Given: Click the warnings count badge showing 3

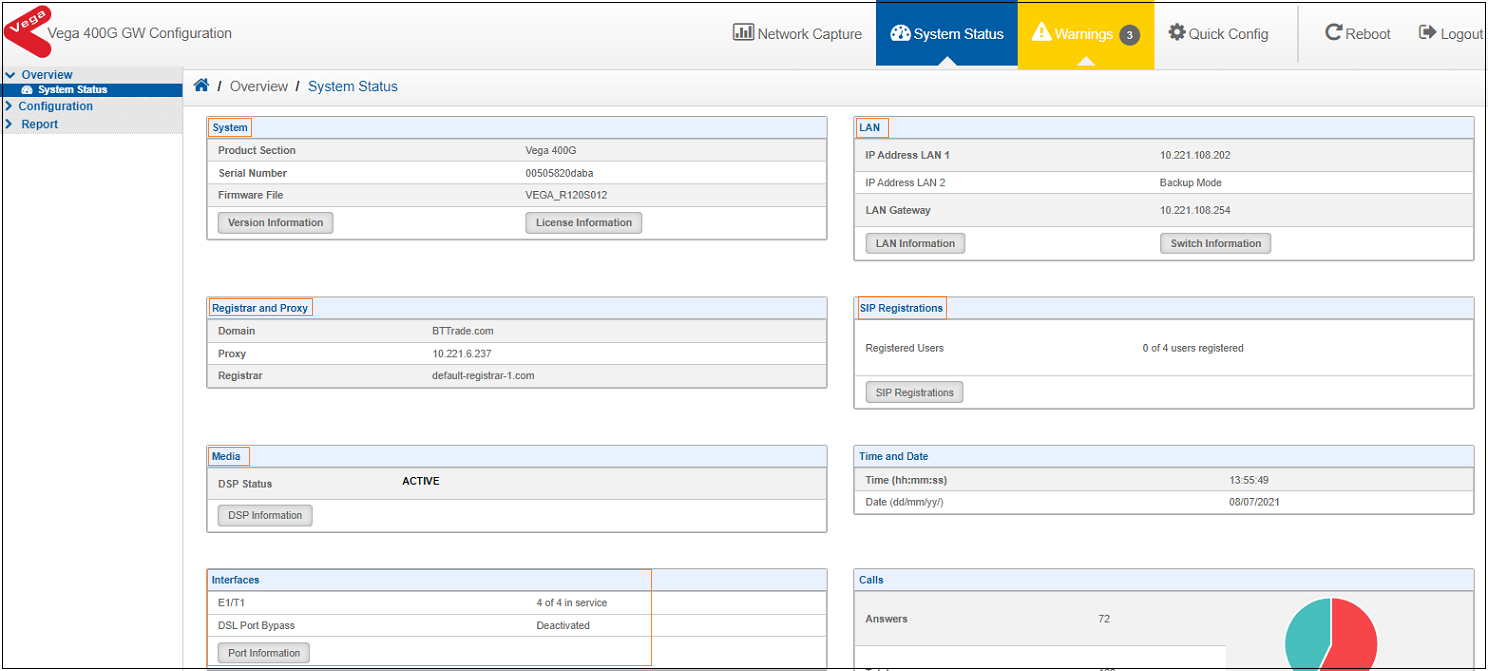Looking at the screenshot, I should pos(1129,35).
